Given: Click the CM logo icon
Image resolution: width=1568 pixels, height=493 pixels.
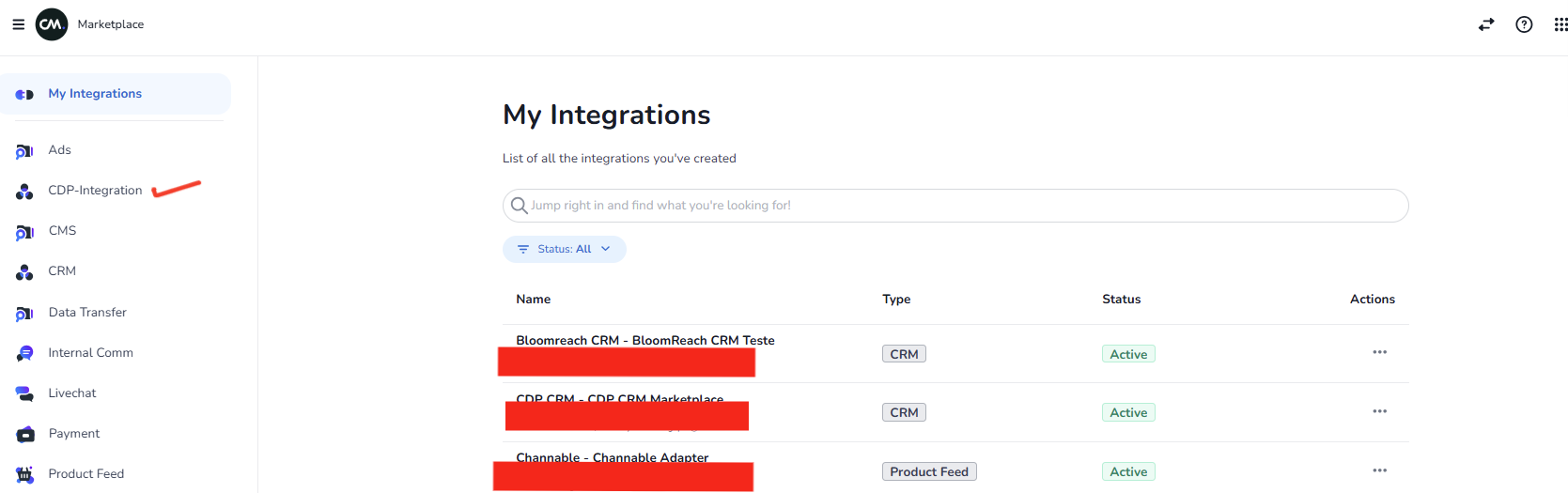Looking at the screenshot, I should (52, 24).
